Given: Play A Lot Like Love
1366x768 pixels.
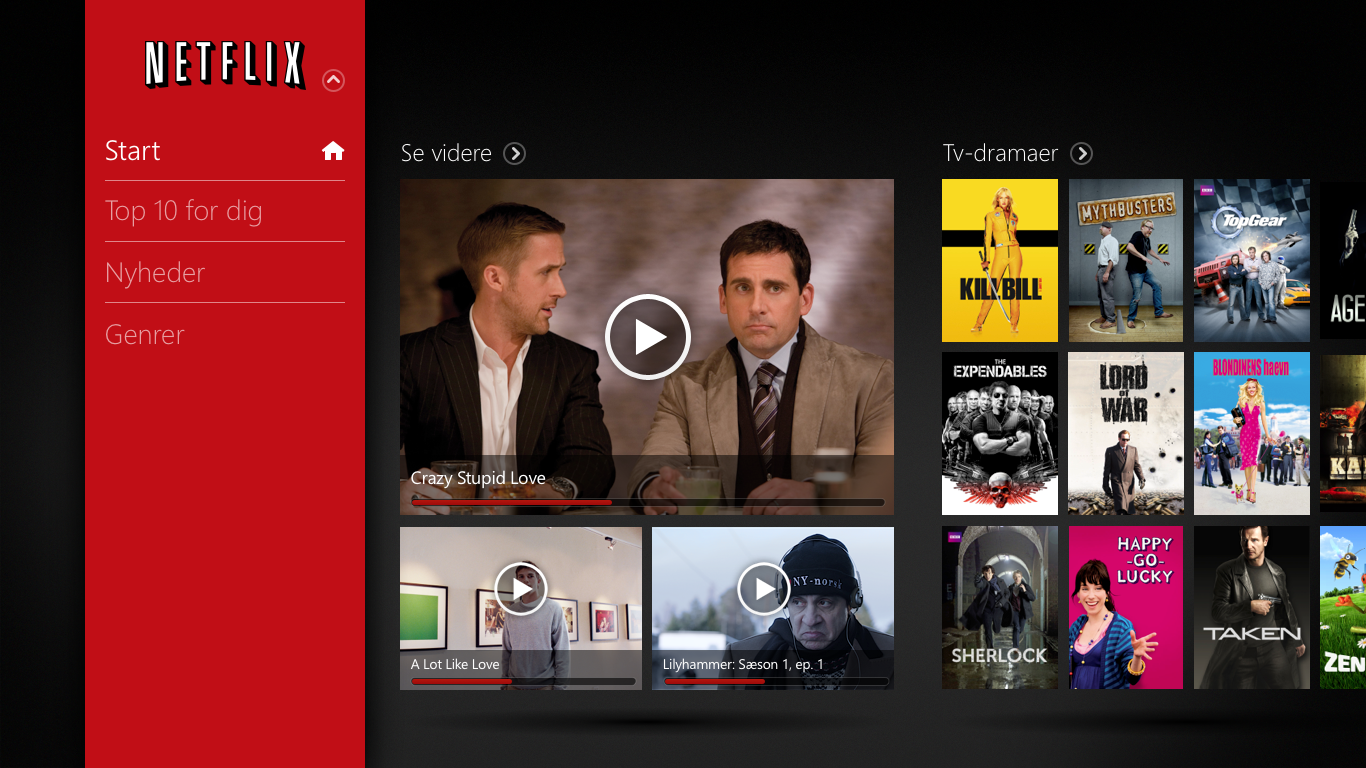Looking at the screenshot, I should coord(521,590).
